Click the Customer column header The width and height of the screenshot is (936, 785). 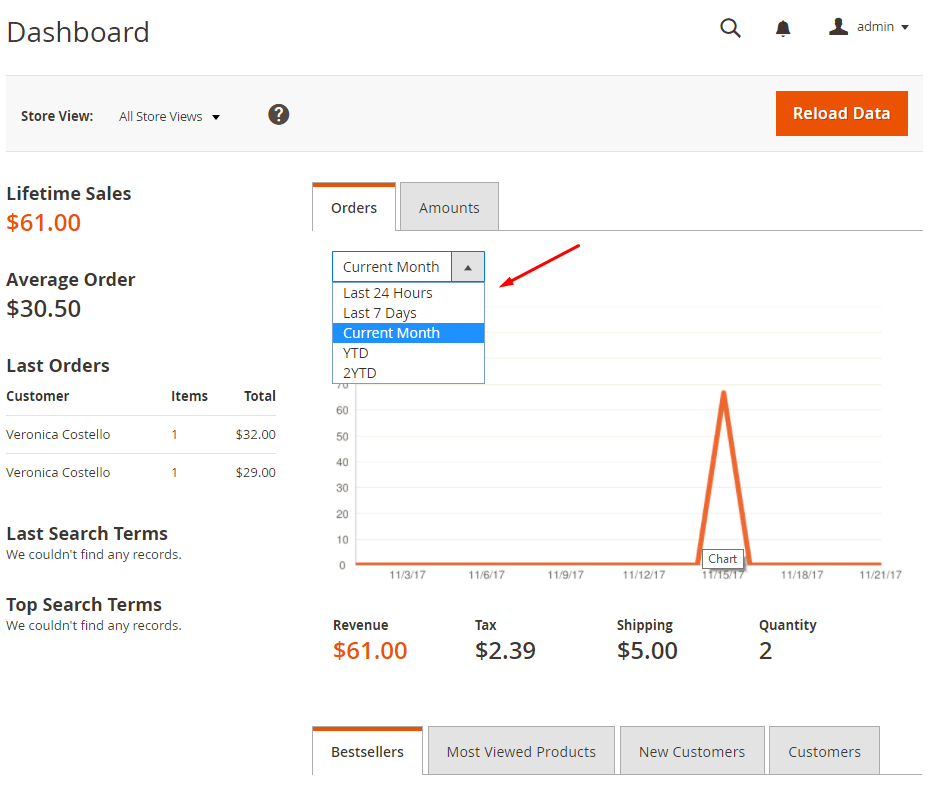coord(38,396)
